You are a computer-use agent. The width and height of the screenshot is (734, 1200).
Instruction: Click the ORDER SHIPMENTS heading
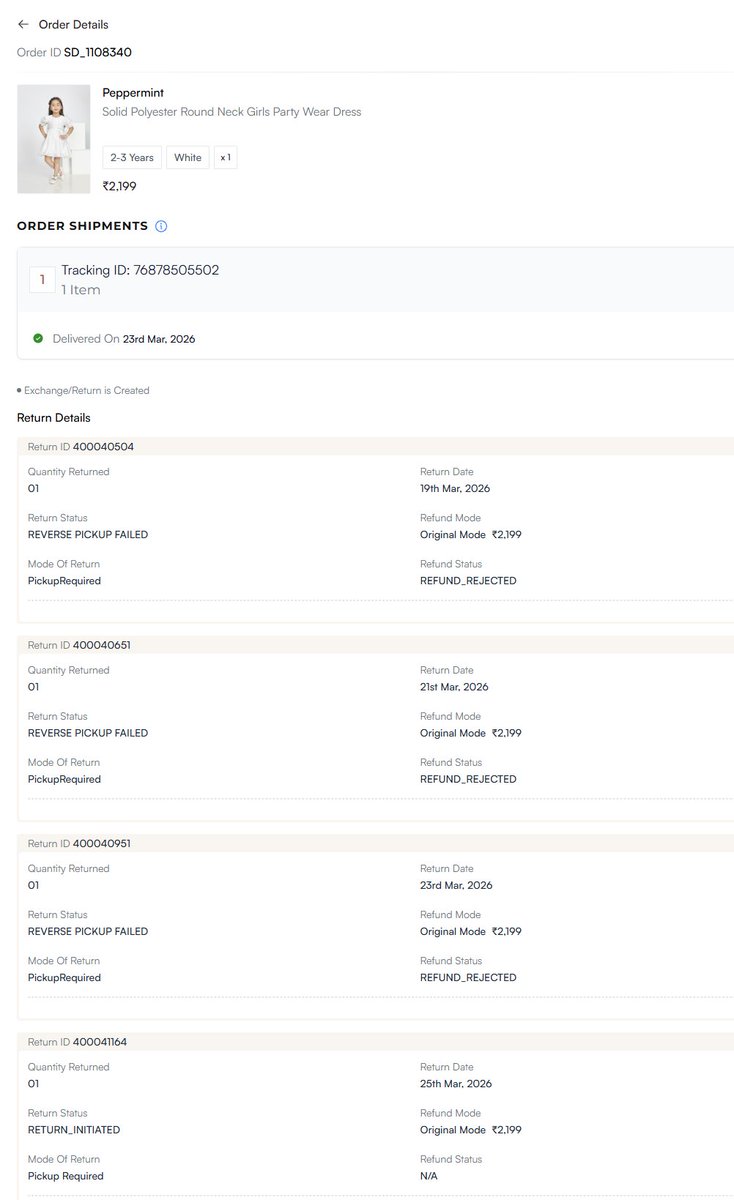coord(82,226)
